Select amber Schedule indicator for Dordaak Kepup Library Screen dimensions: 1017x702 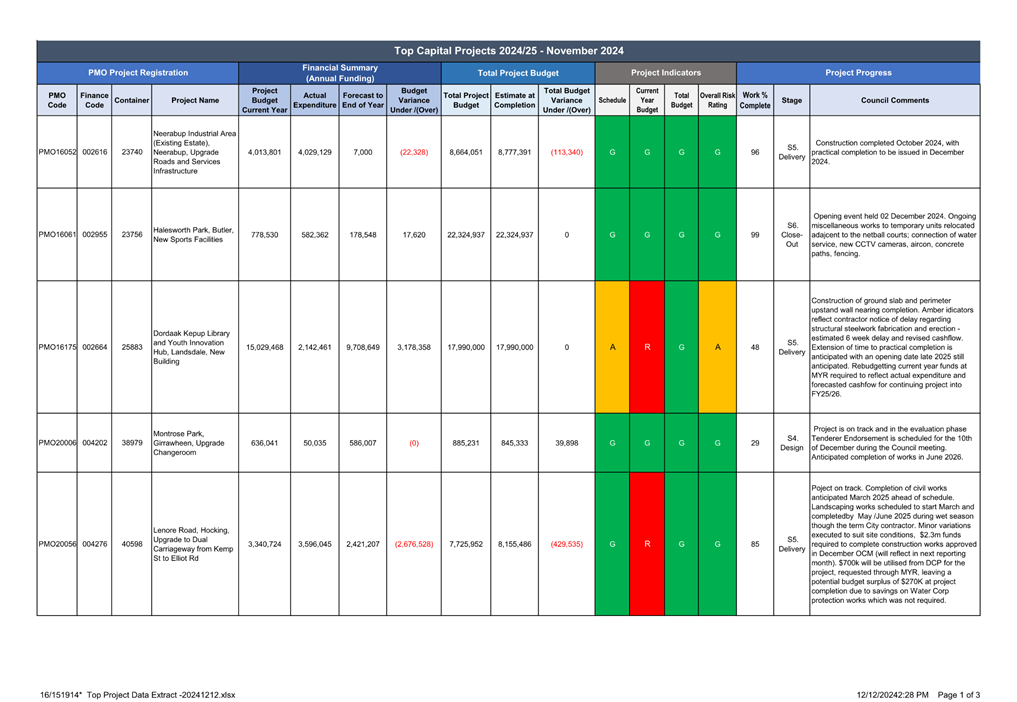(x=612, y=347)
